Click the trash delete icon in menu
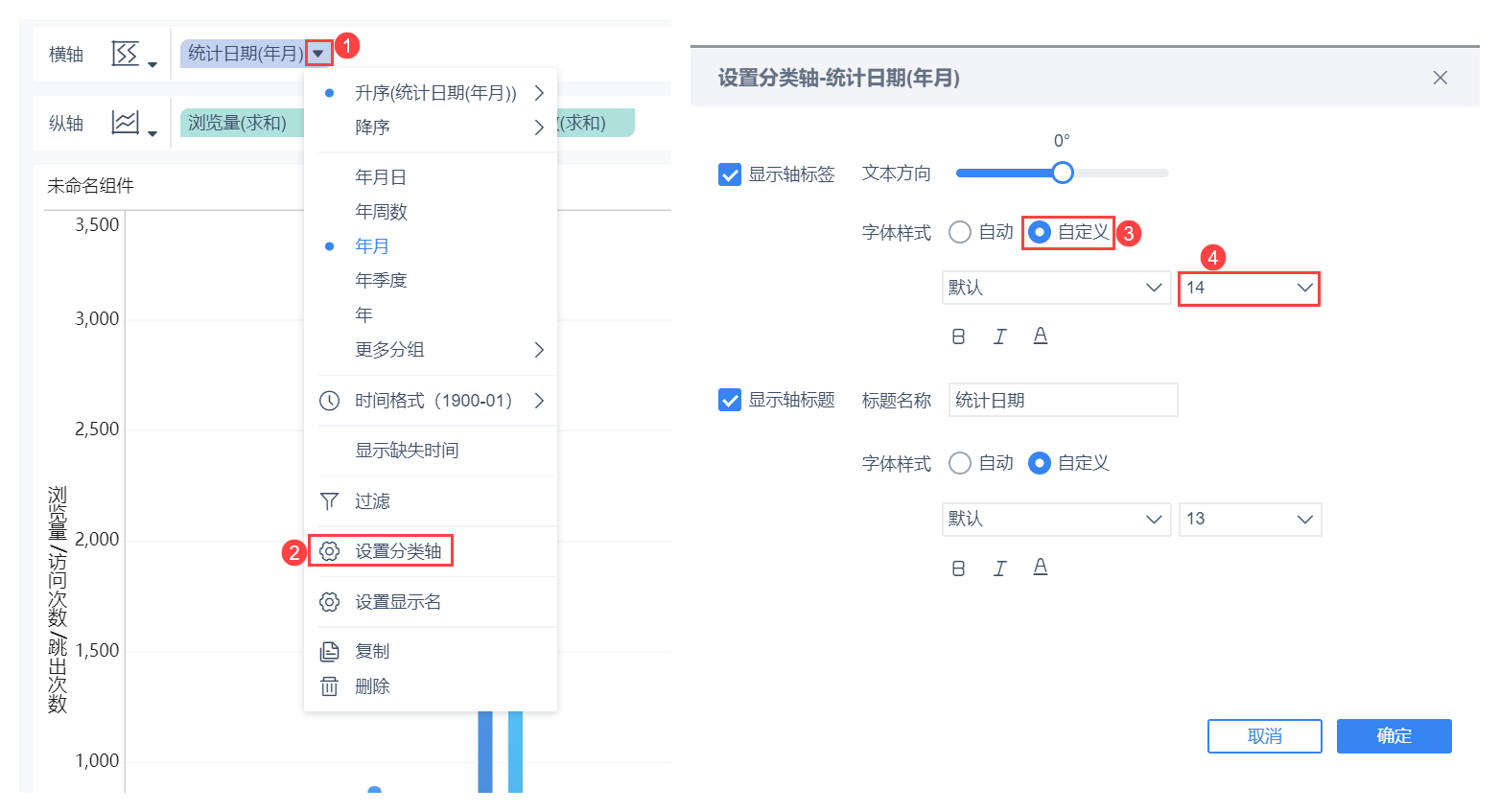The width and height of the screenshot is (1499, 812). [x=329, y=686]
